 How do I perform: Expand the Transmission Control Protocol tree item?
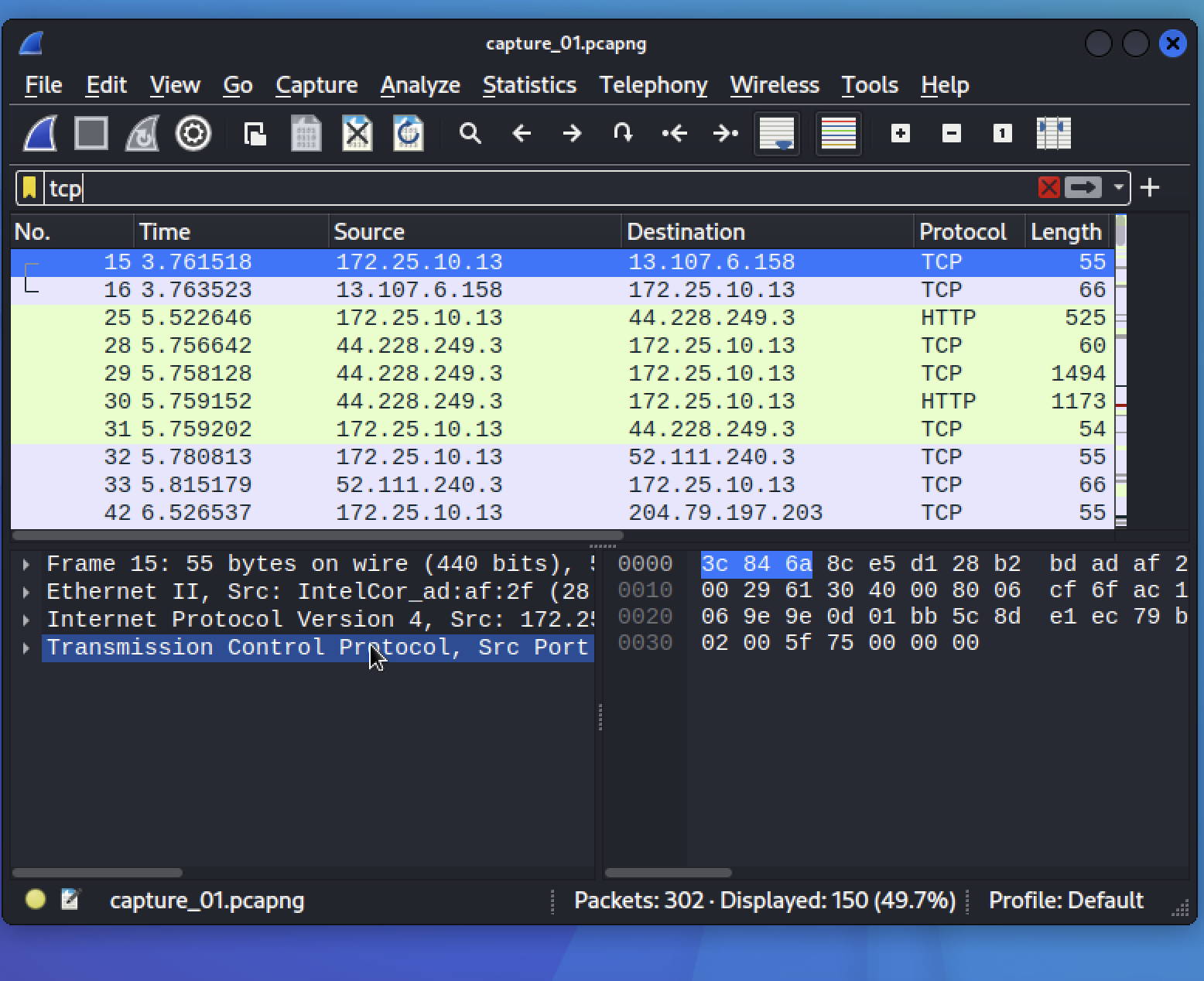(26, 648)
